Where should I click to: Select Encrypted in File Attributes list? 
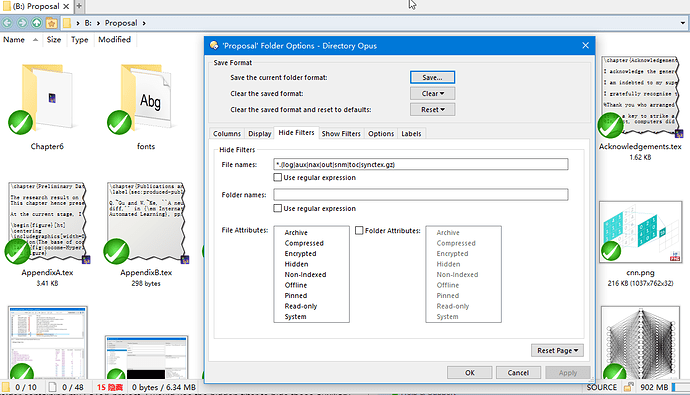pyautogui.click(x=301, y=254)
